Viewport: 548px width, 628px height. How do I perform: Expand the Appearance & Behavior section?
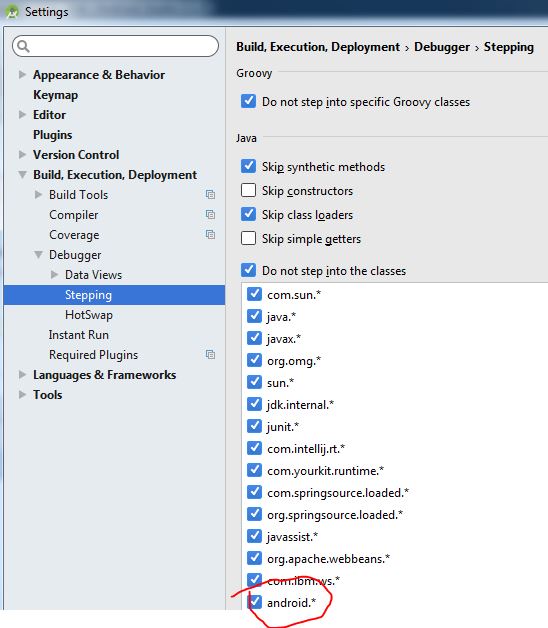(22, 74)
